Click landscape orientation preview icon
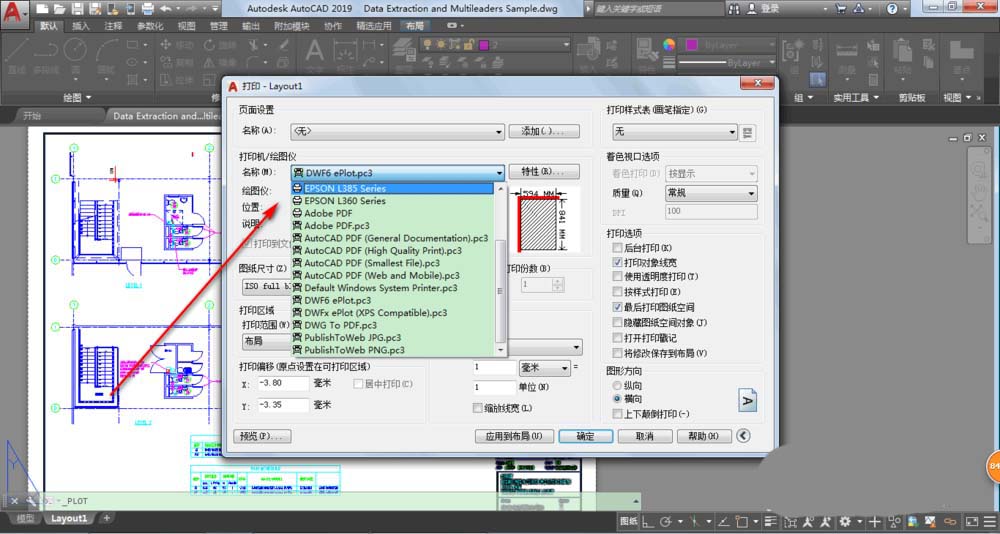Screen dimensions: 1000x534 (747, 399)
